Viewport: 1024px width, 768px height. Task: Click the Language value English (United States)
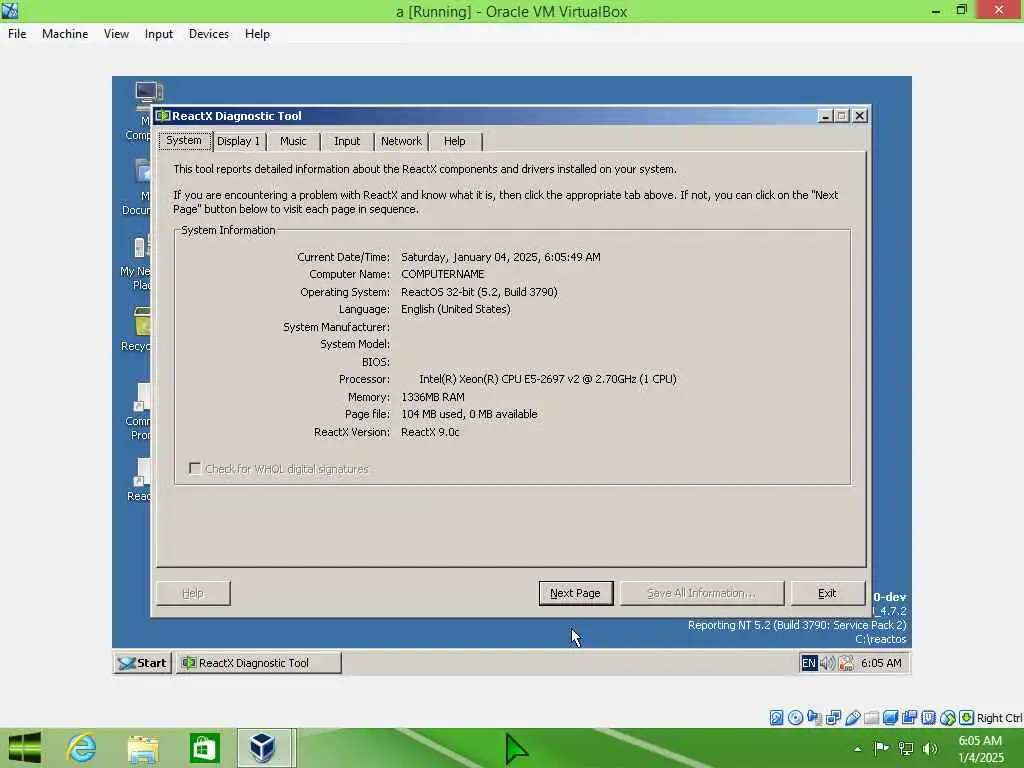456,309
